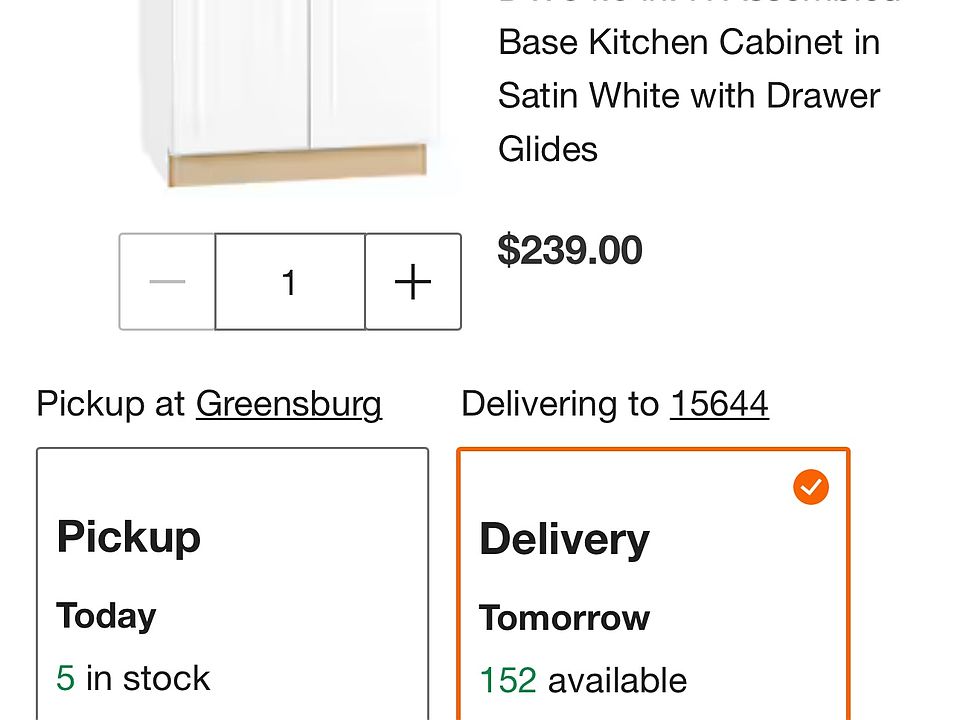This screenshot has width=960, height=720.
Task: Click the 5 in stock text
Action: (x=133, y=678)
